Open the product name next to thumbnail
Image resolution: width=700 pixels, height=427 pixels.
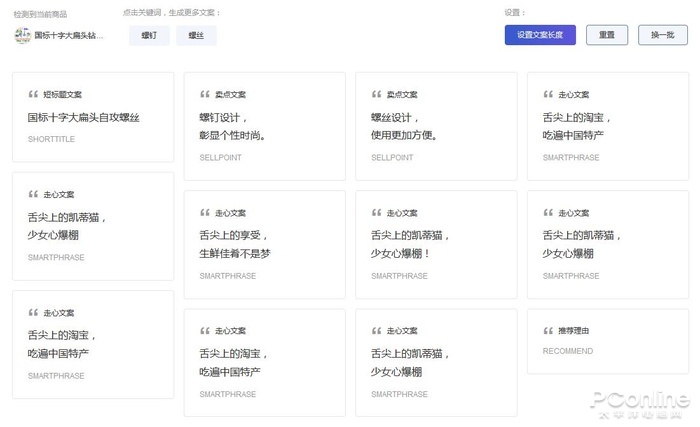pos(68,35)
